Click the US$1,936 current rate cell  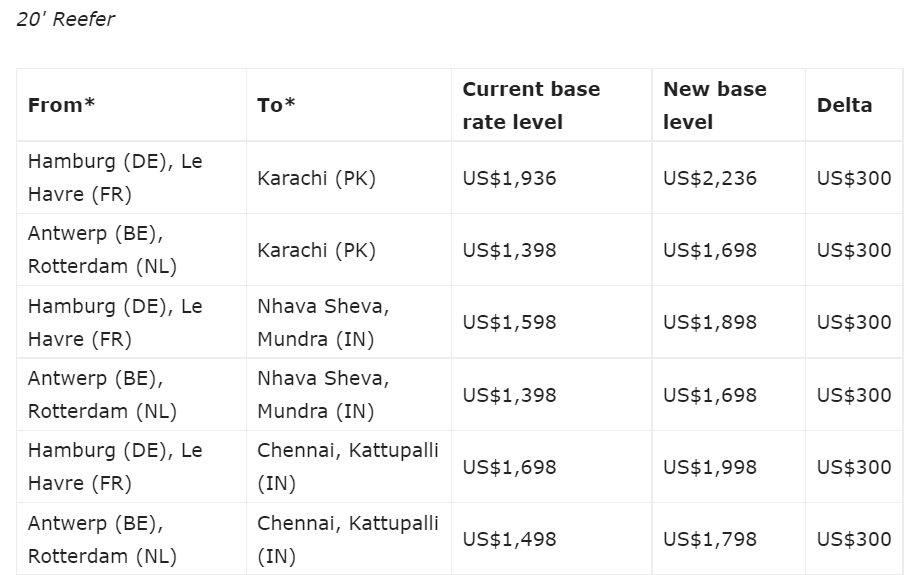(509, 178)
